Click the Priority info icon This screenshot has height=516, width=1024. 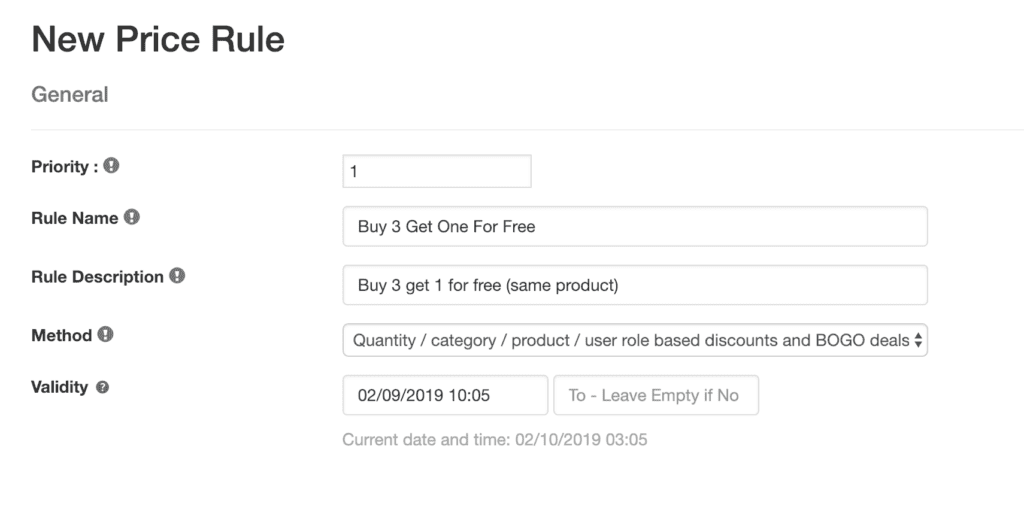pyautogui.click(x=111, y=165)
